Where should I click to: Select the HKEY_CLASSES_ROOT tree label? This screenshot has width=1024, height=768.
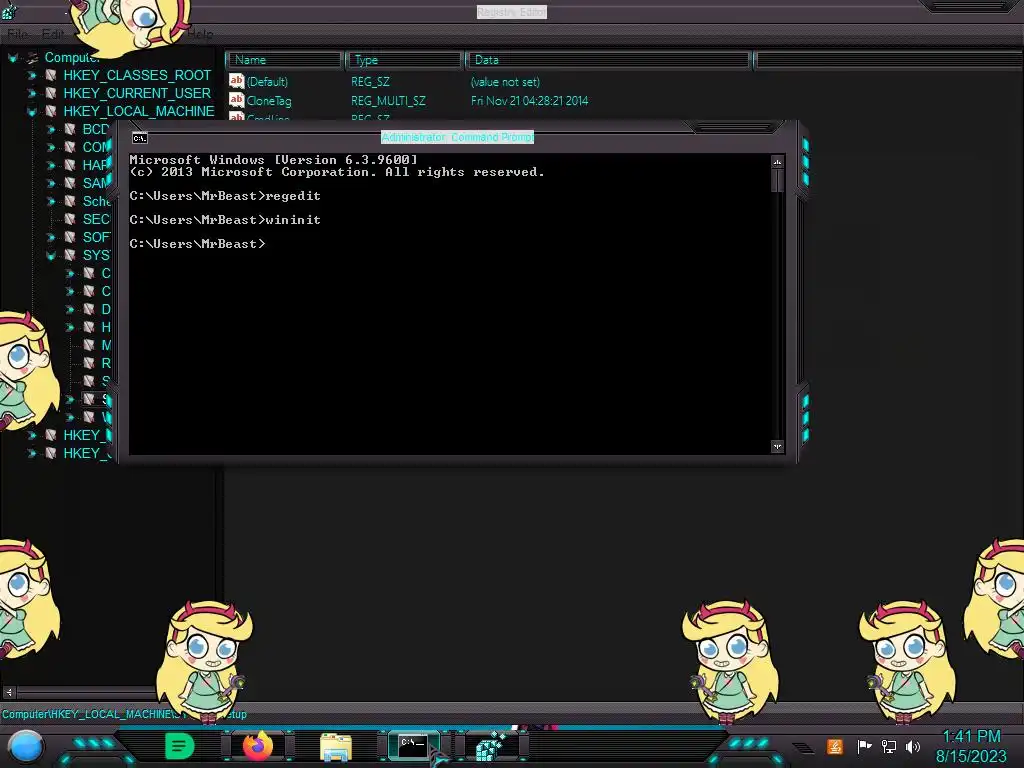click(137, 75)
